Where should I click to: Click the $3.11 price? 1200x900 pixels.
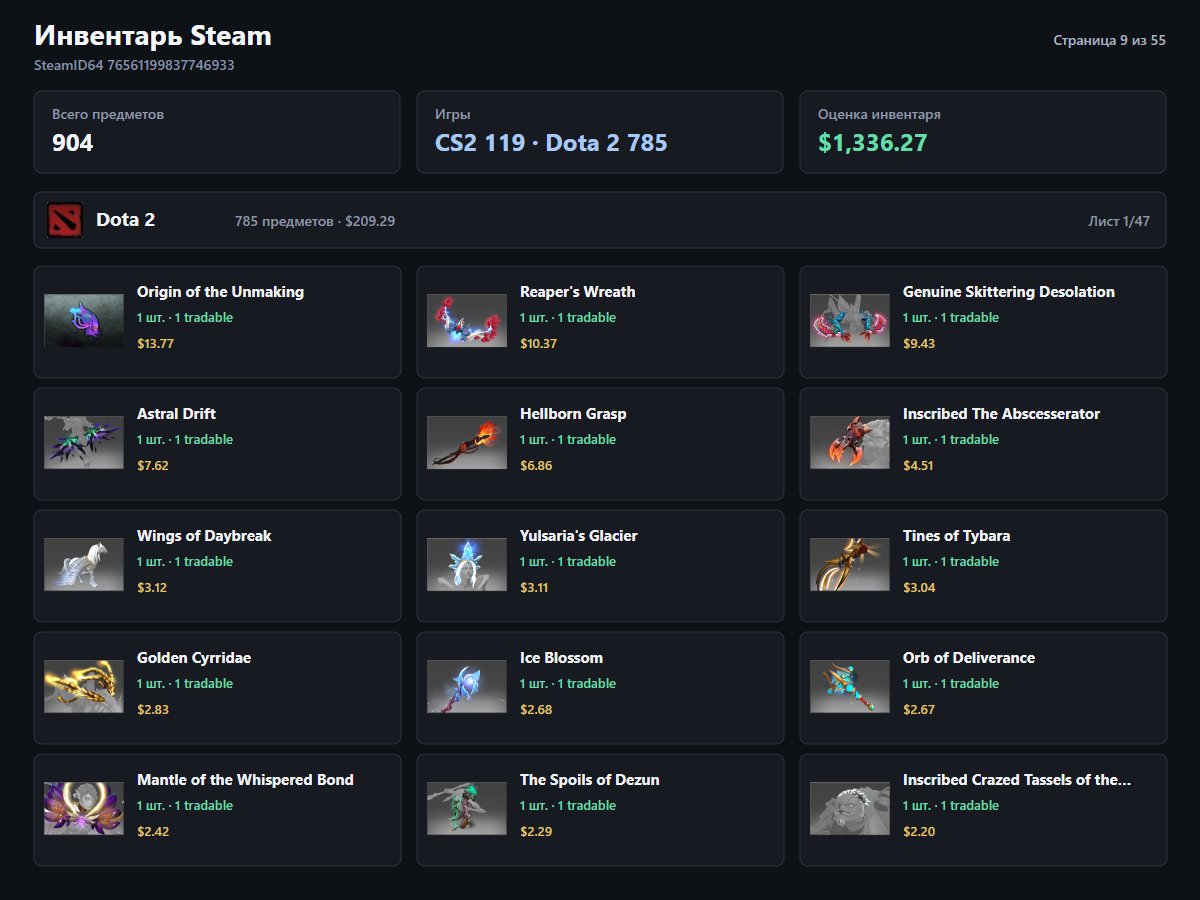[x=534, y=587]
